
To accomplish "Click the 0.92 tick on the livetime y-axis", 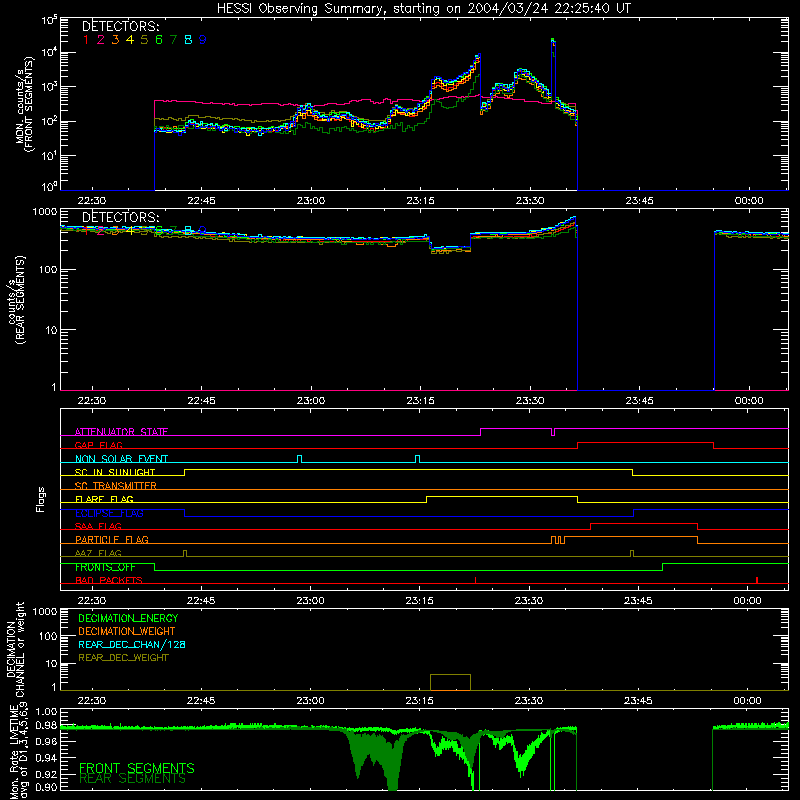I will click(47, 774).
